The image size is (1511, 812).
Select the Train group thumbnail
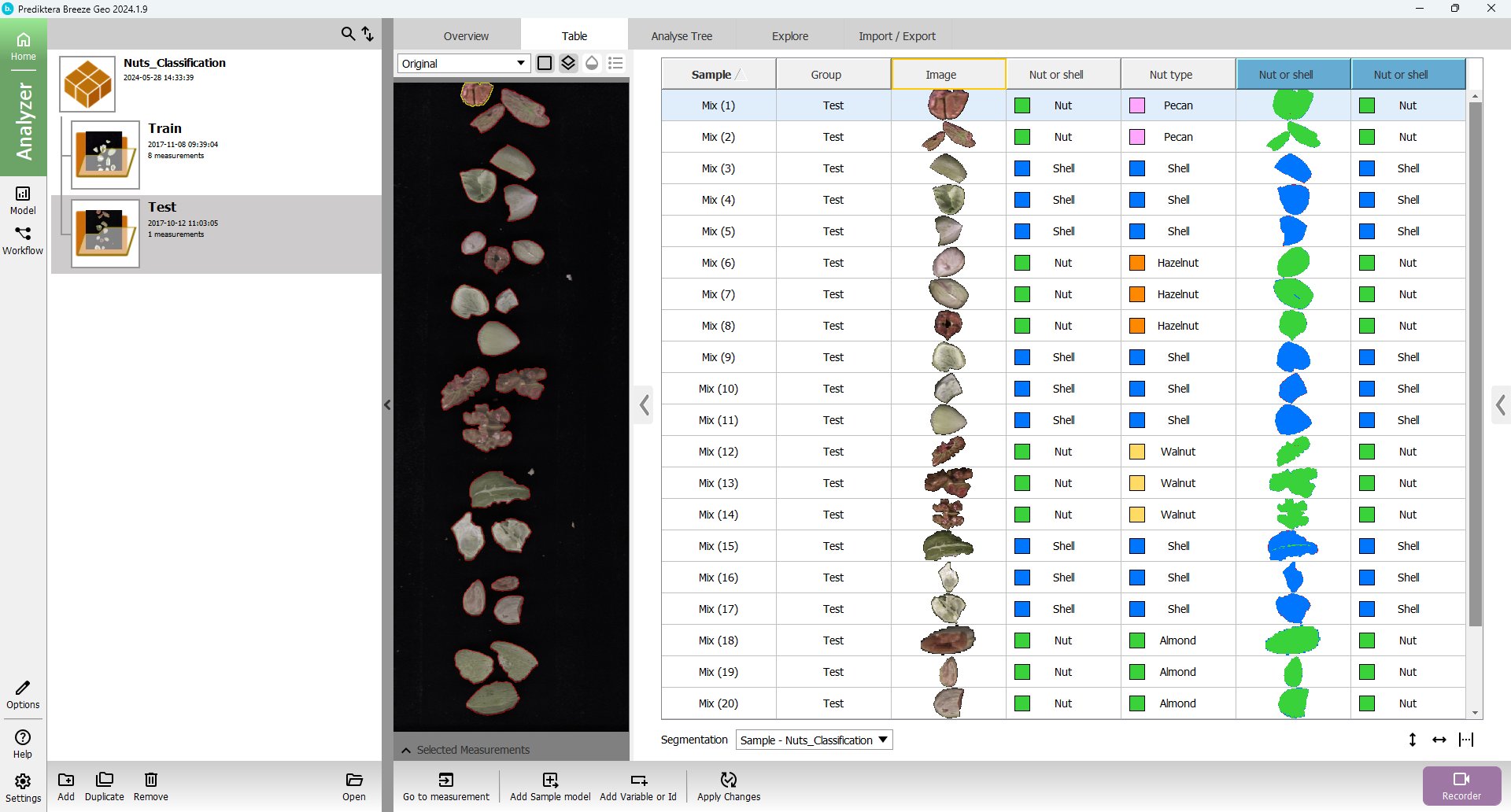[x=105, y=154]
